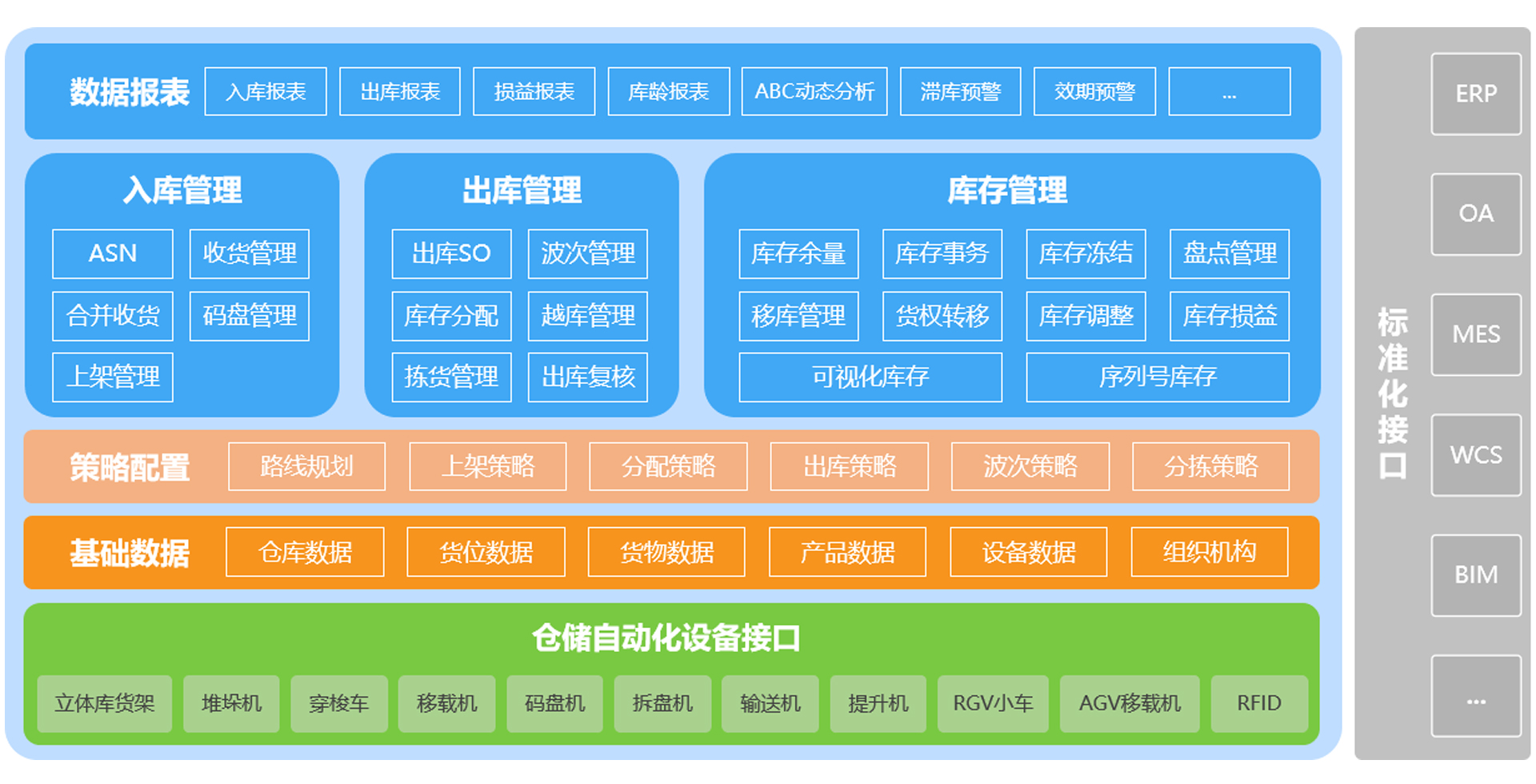Click the WCS interface block

point(1476,454)
